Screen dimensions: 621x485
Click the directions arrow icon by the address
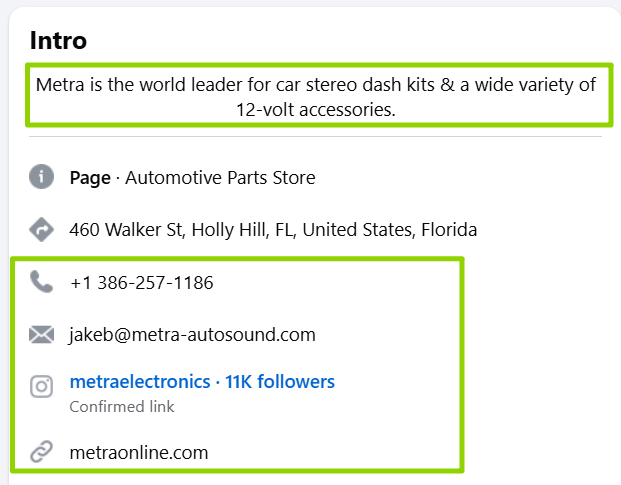(x=41, y=230)
